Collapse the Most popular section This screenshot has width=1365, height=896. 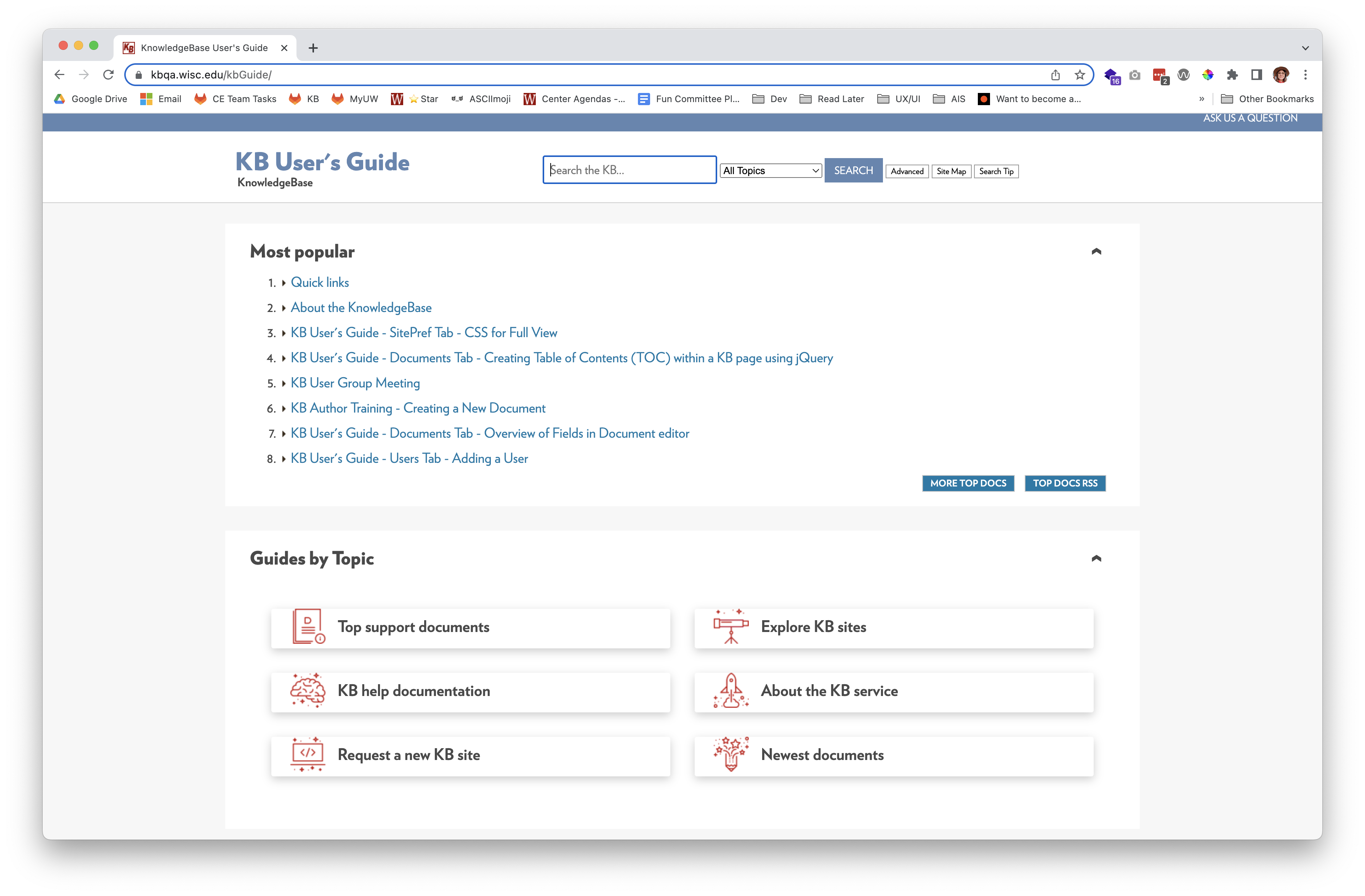click(1096, 252)
